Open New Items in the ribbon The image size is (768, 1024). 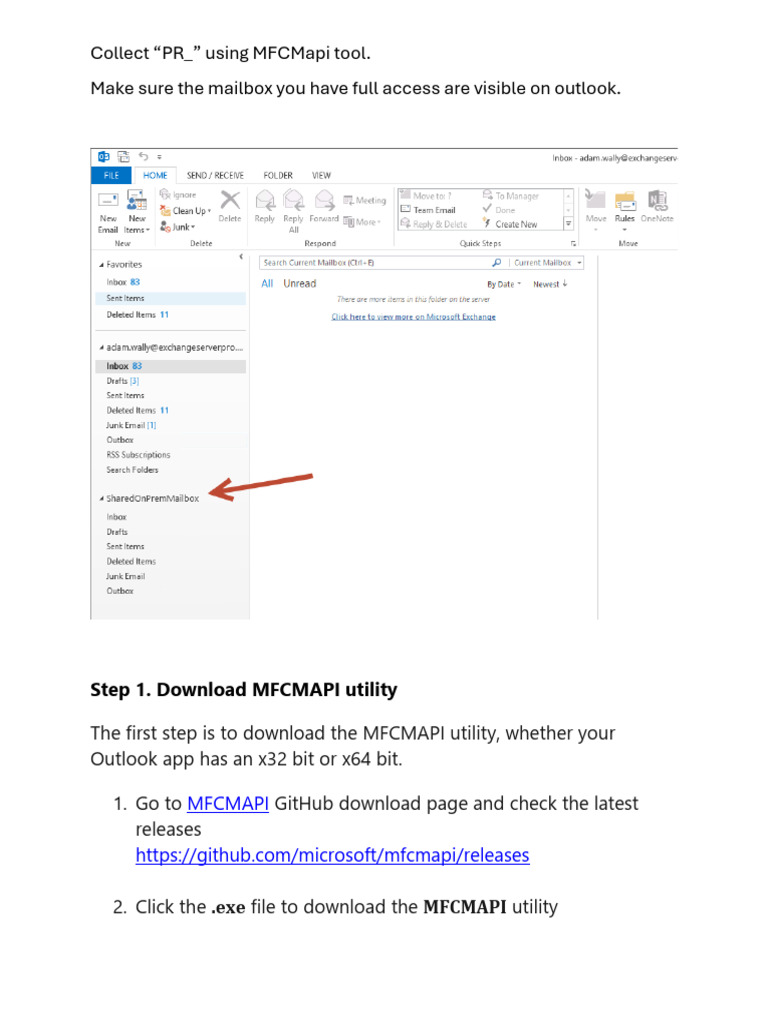pos(136,212)
